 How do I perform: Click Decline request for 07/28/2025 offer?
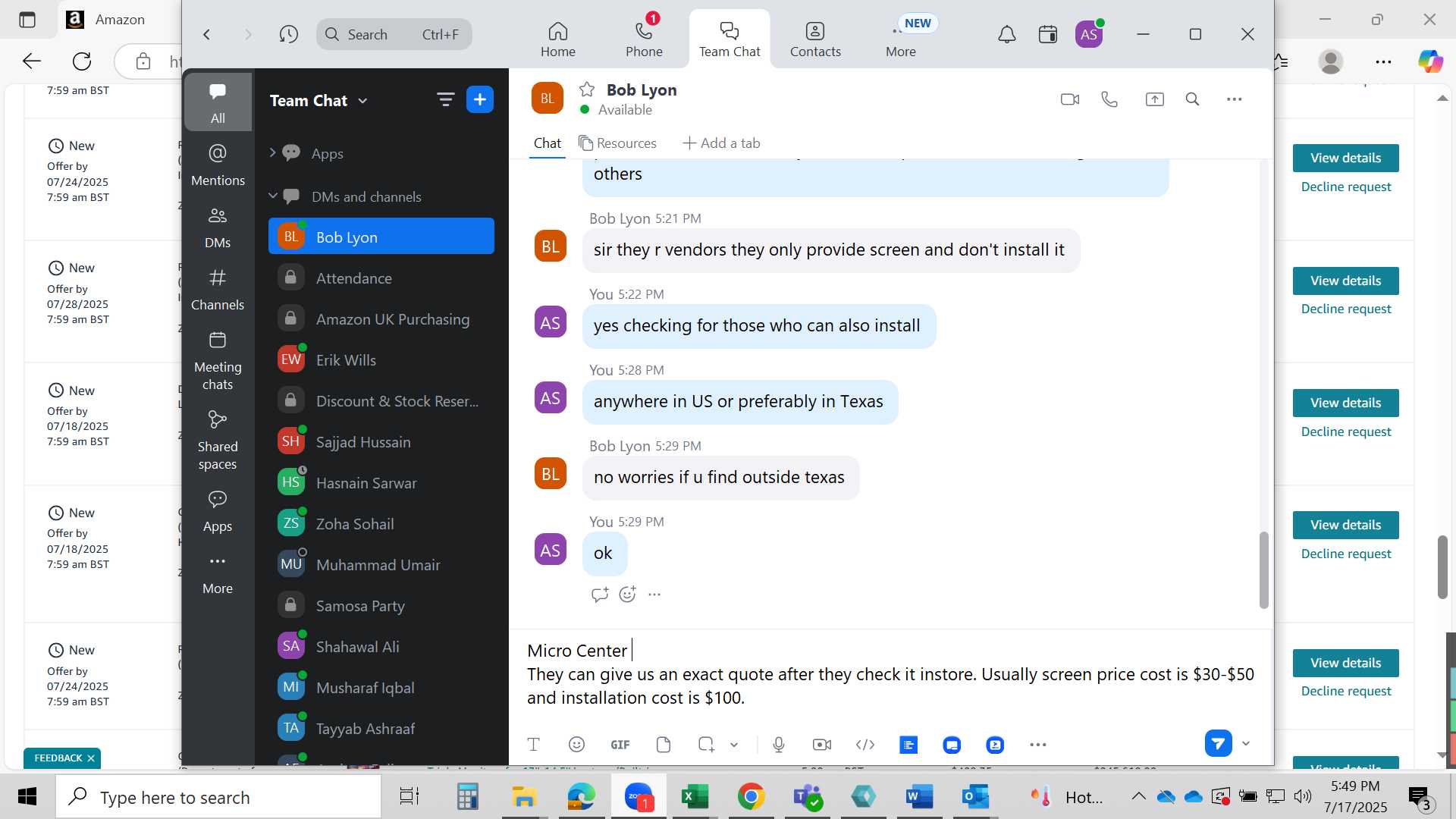tap(1345, 309)
